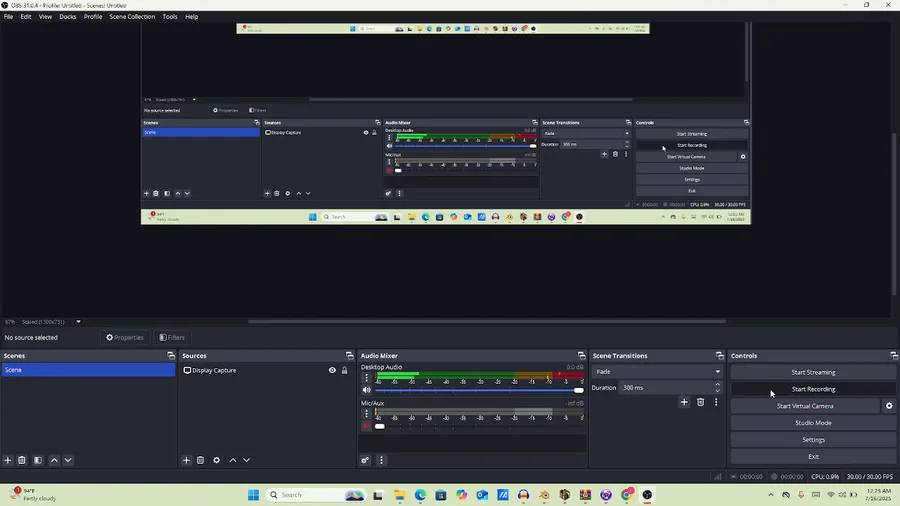Open Help menu

coord(192,17)
